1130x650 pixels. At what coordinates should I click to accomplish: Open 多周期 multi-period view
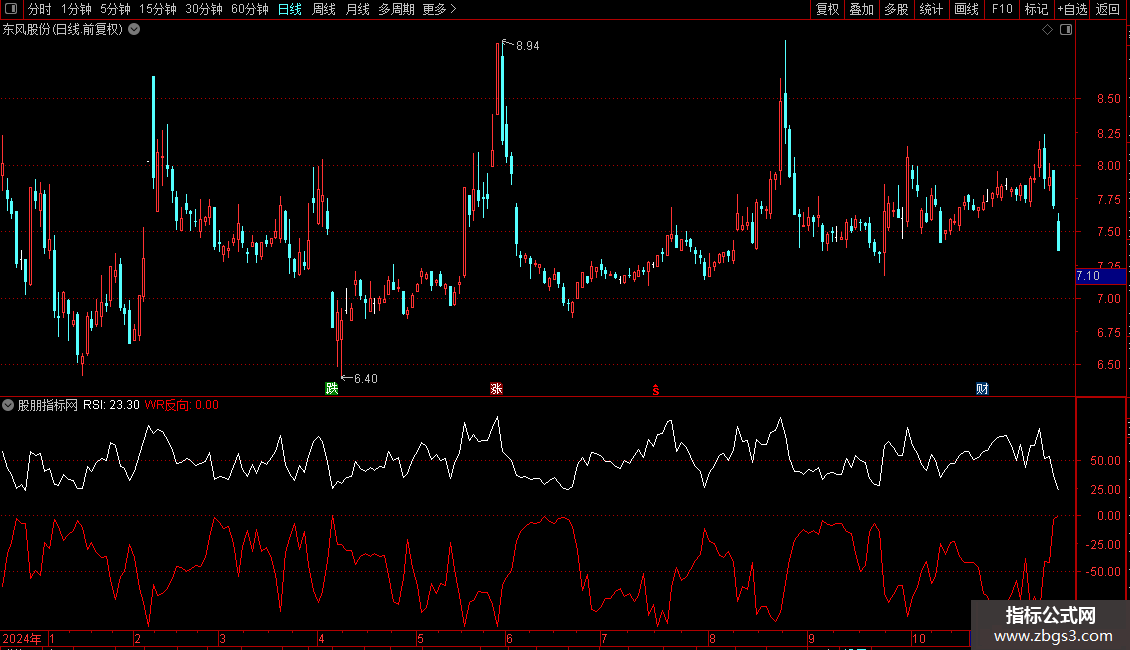tap(396, 9)
